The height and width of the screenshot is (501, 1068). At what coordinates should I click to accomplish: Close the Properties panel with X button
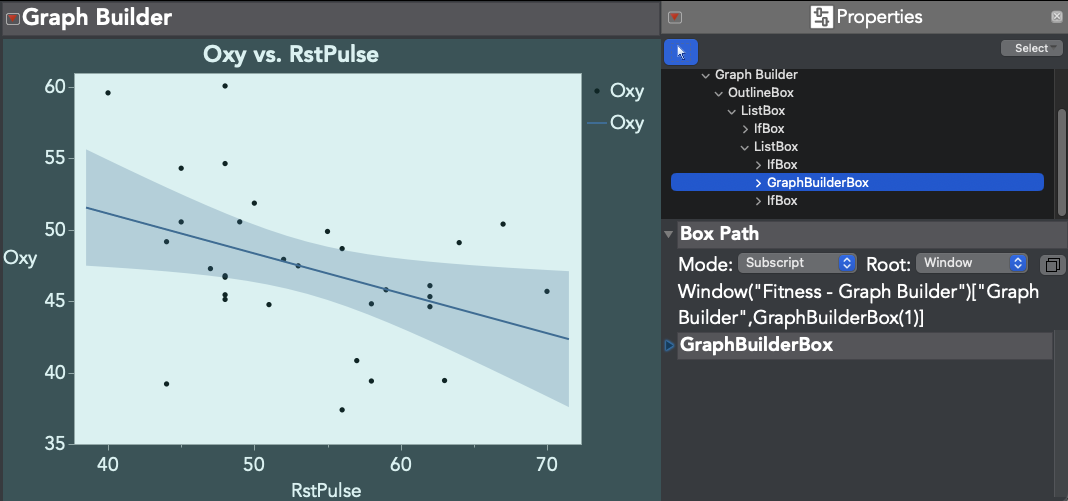(1056, 17)
